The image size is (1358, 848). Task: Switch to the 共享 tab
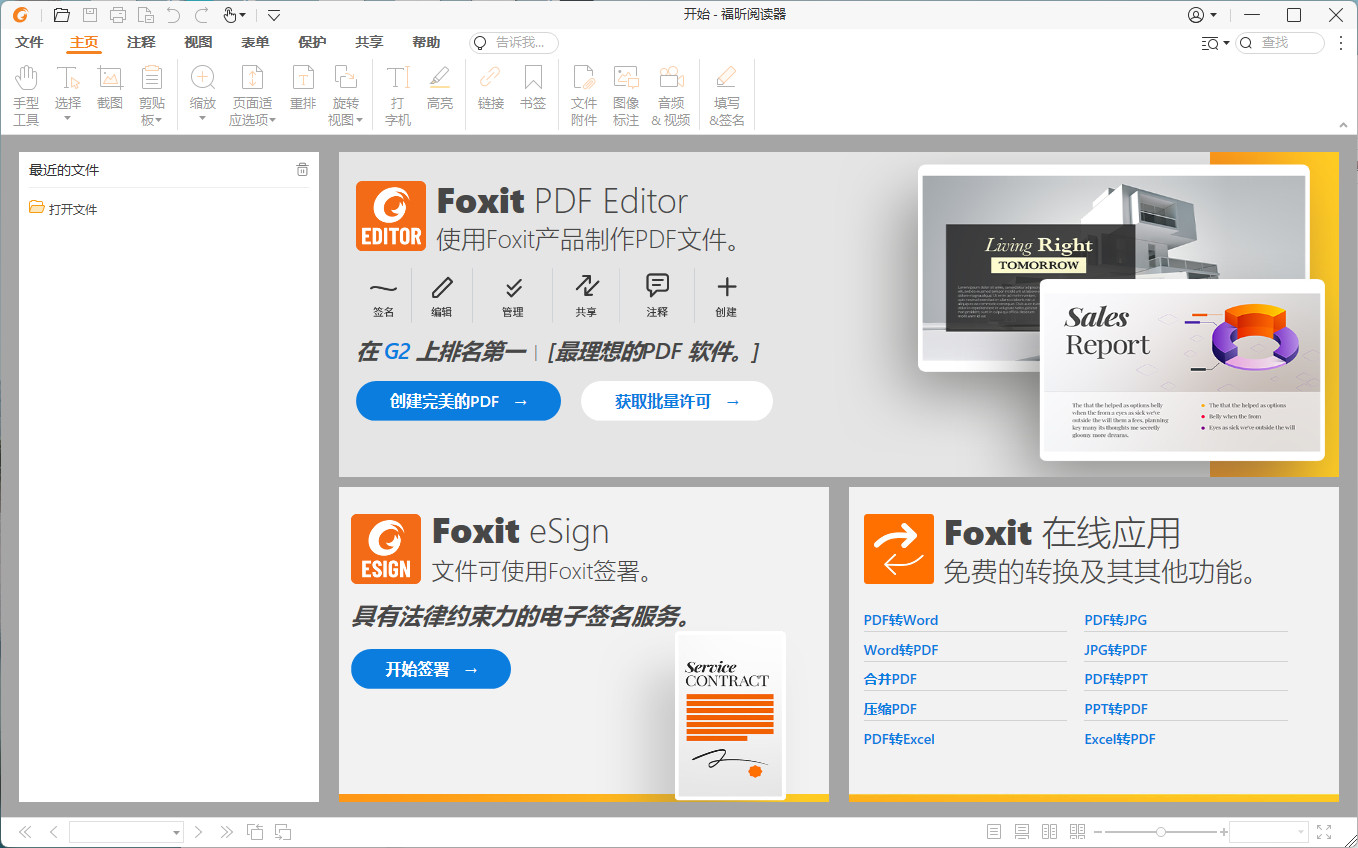point(369,42)
